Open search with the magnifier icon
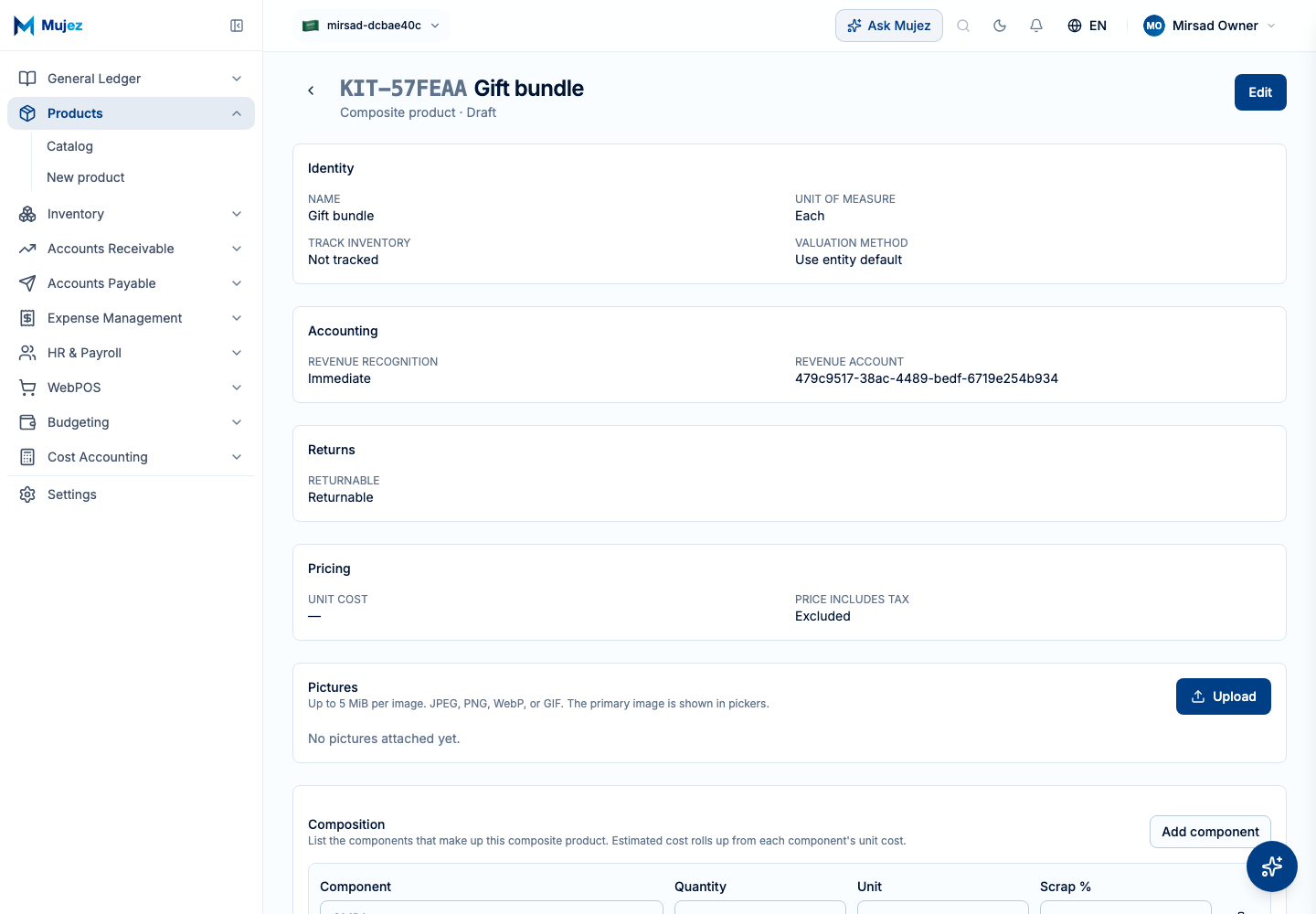Viewport: 1316px width, 914px height. coord(963,26)
